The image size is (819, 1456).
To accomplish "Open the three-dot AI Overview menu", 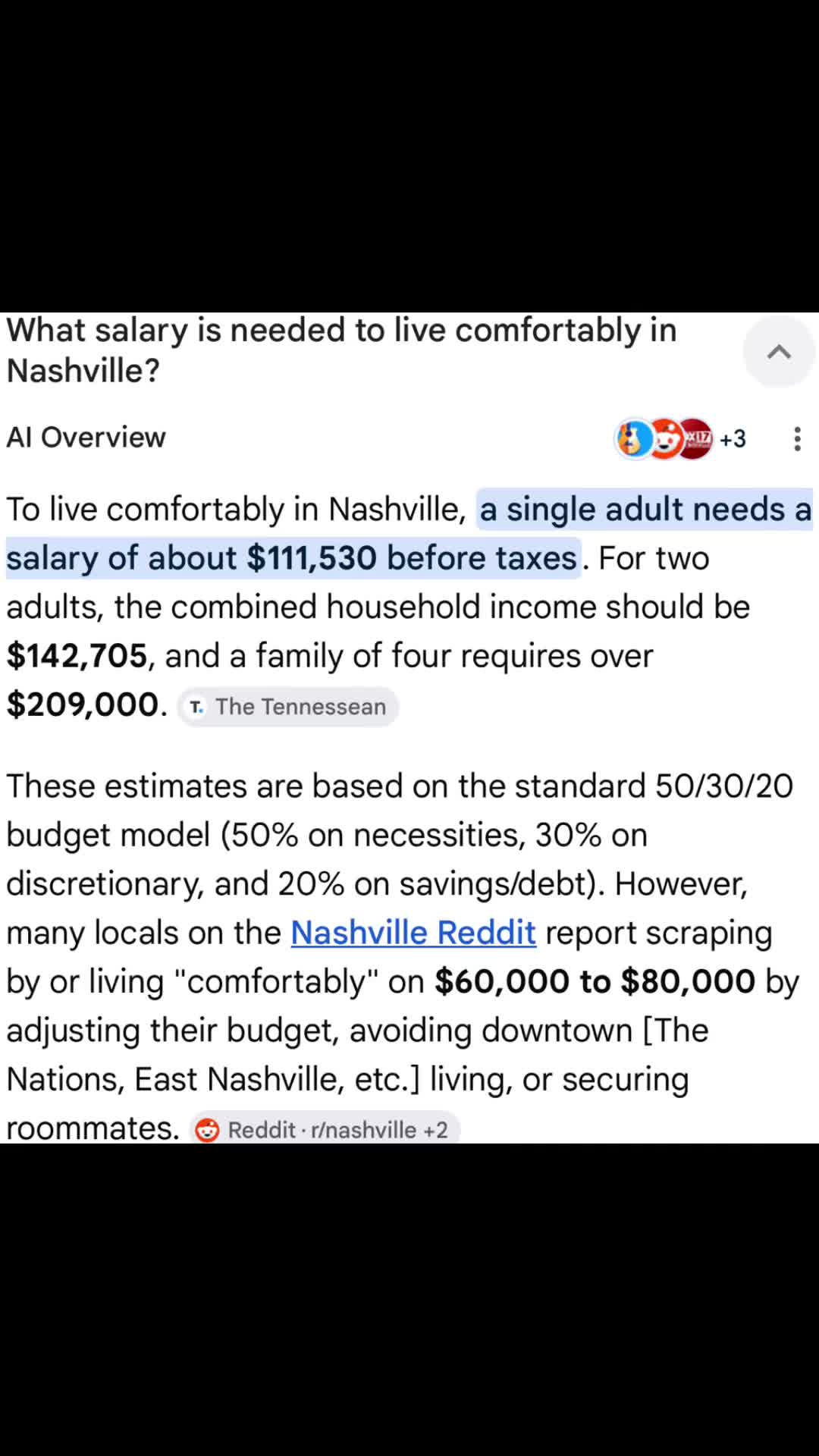I will point(797,438).
